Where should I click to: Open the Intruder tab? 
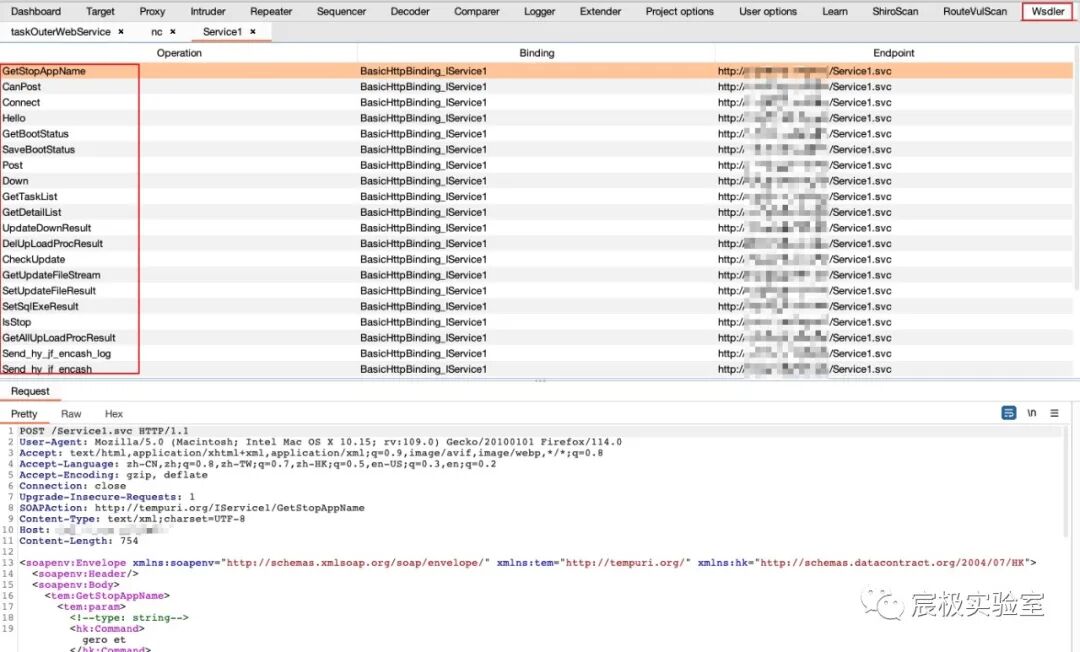pyautogui.click(x=207, y=12)
